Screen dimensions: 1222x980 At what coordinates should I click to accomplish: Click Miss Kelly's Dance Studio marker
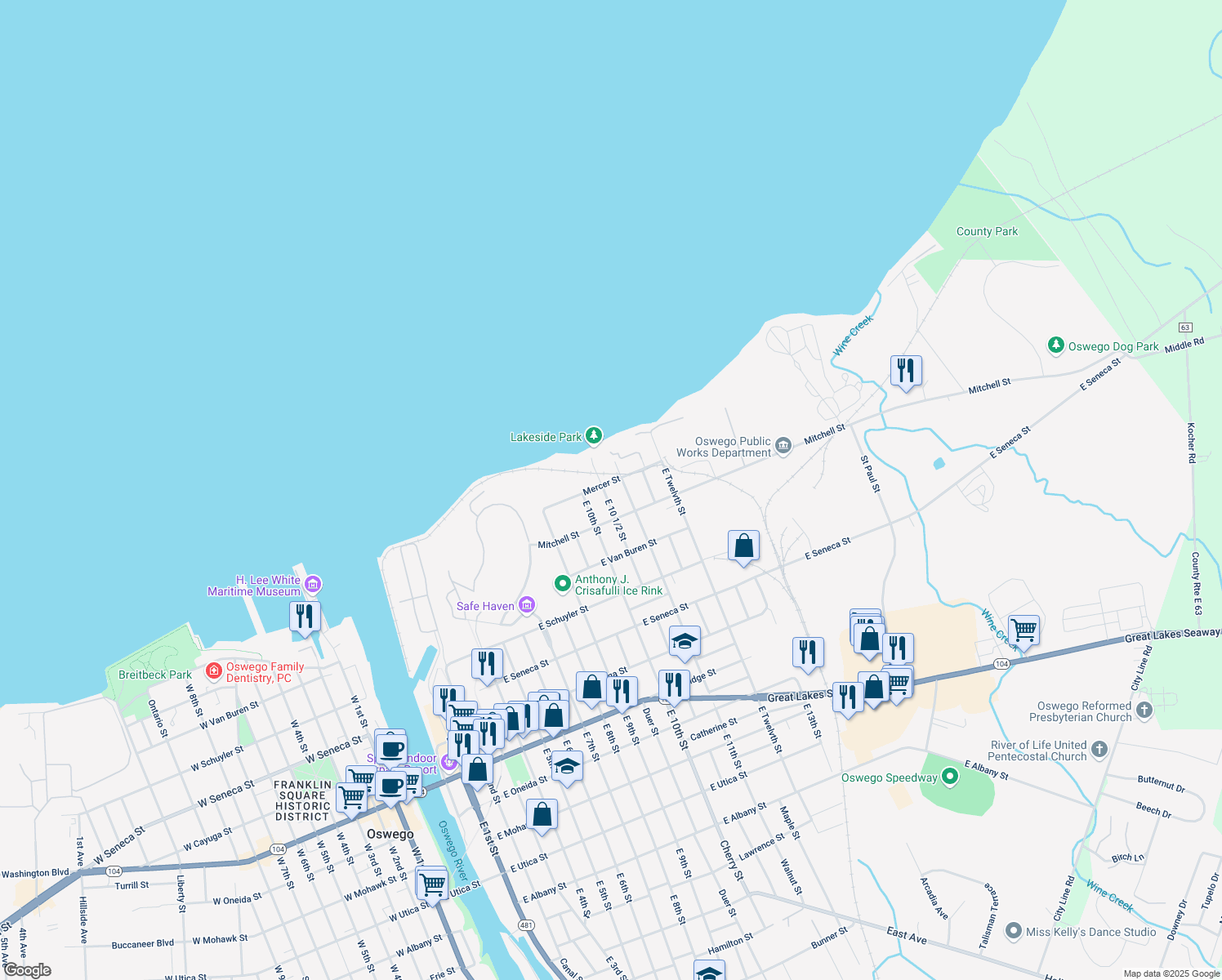click(x=1014, y=931)
